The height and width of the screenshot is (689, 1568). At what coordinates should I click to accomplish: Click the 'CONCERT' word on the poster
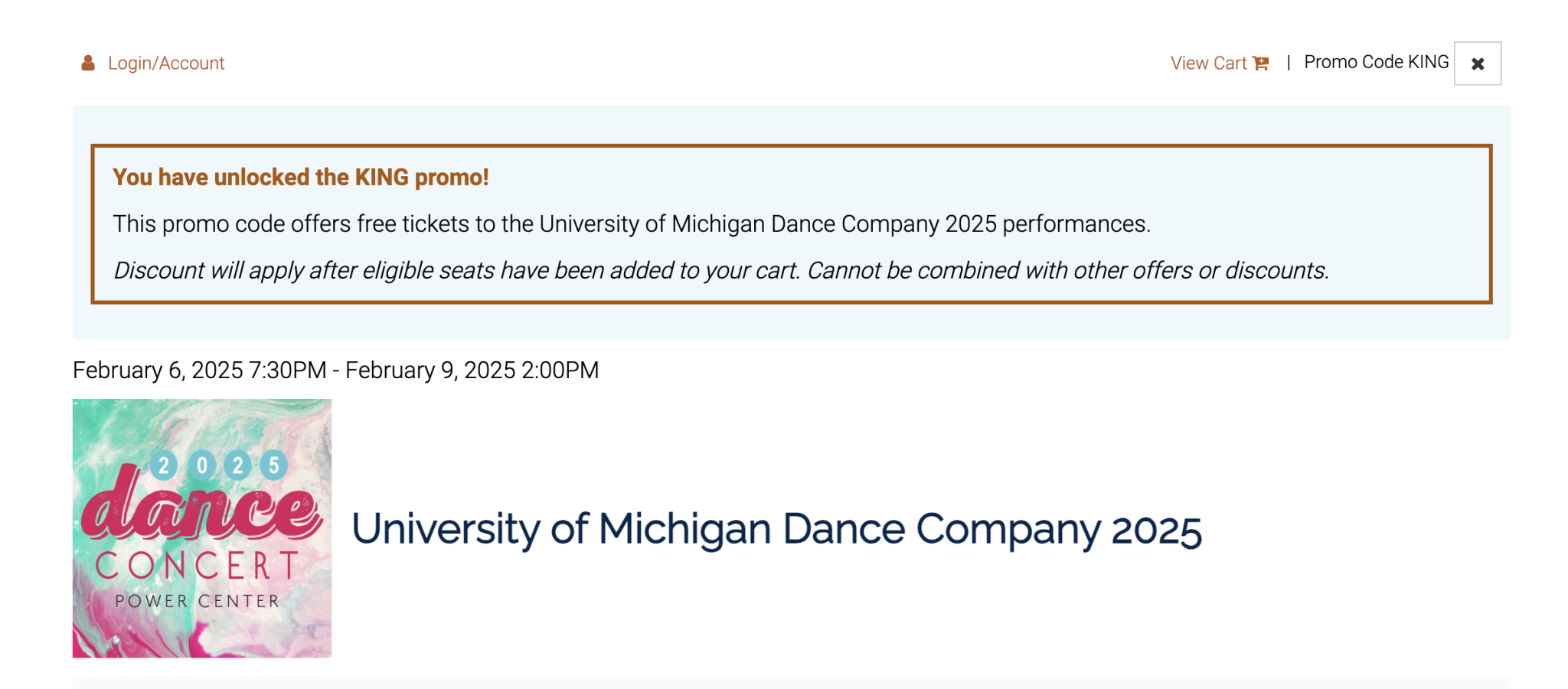click(x=197, y=567)
